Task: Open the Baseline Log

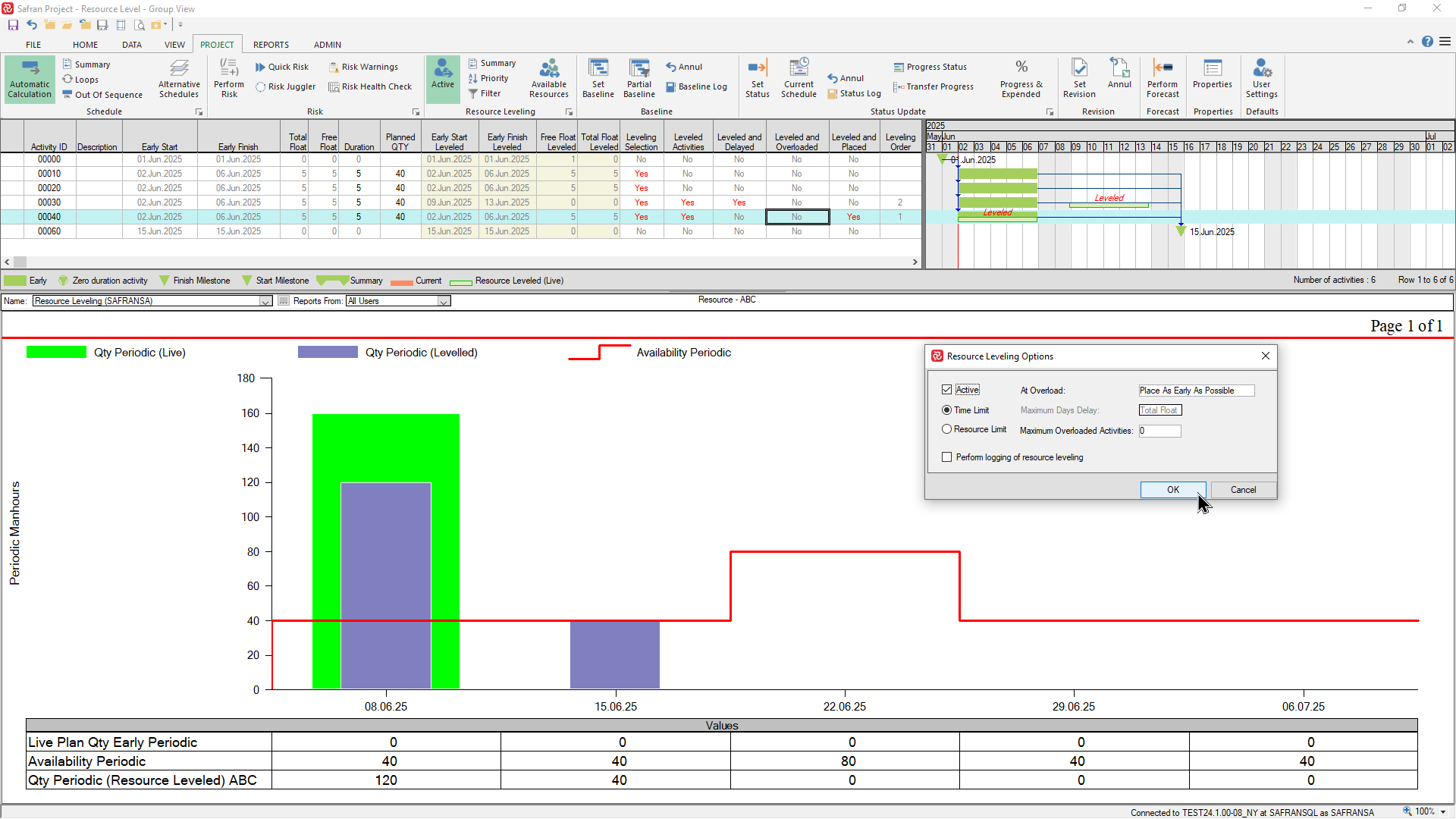Action: point(696,86)
